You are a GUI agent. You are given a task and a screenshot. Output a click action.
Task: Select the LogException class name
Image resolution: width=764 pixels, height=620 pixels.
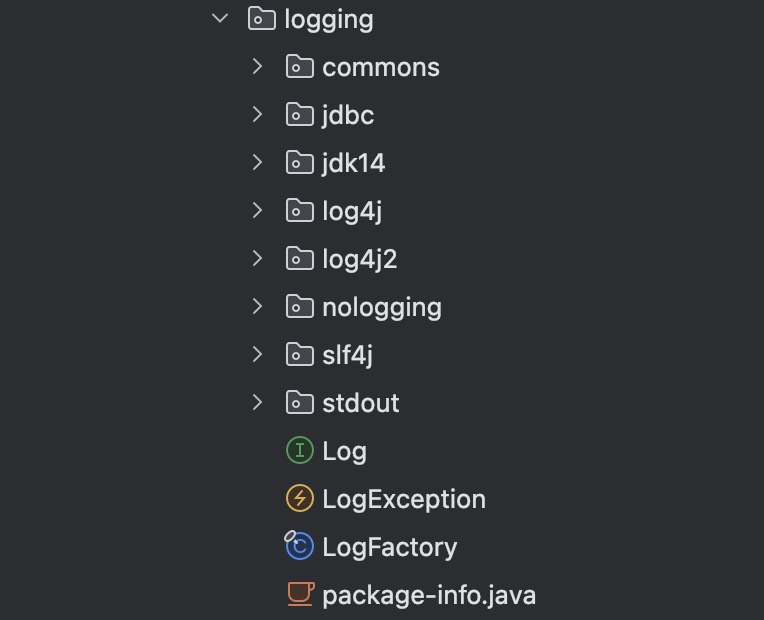pos(403,499)
